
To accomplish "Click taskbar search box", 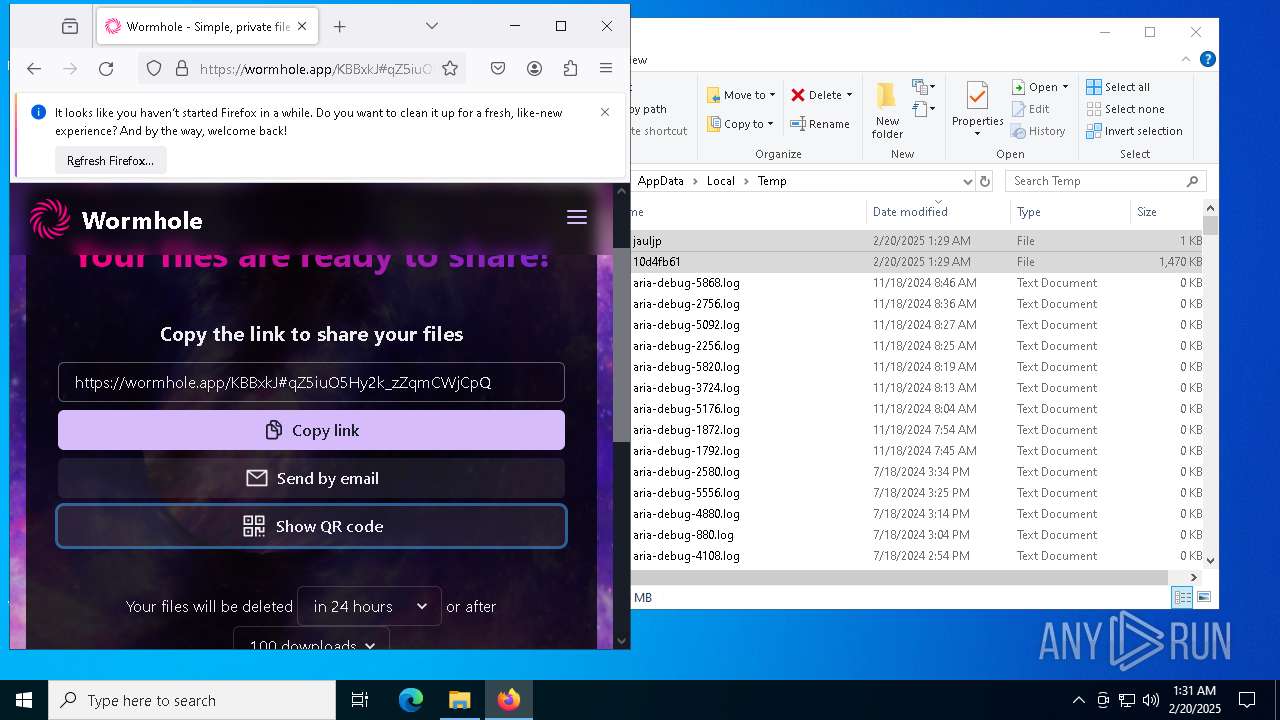I will click(192, 700).
